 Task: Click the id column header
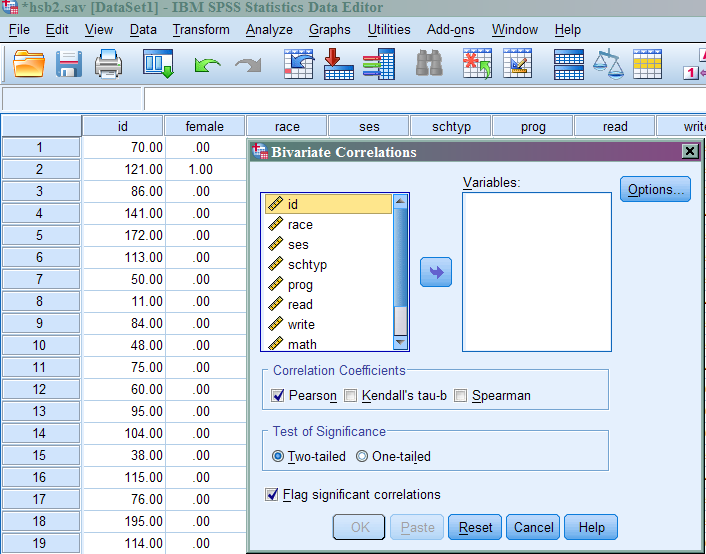coord(122,126)
